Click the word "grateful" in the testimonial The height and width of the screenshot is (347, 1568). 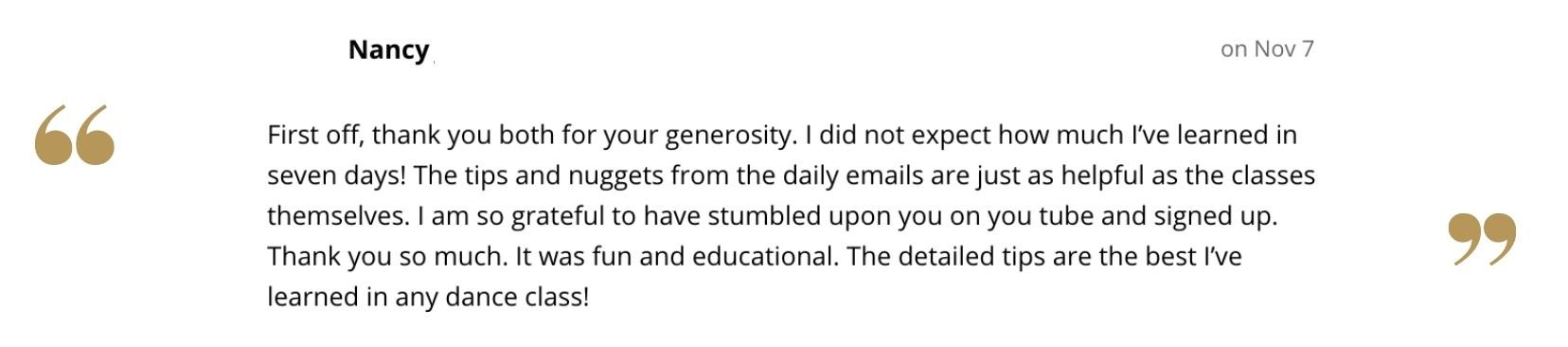[557, 217]
